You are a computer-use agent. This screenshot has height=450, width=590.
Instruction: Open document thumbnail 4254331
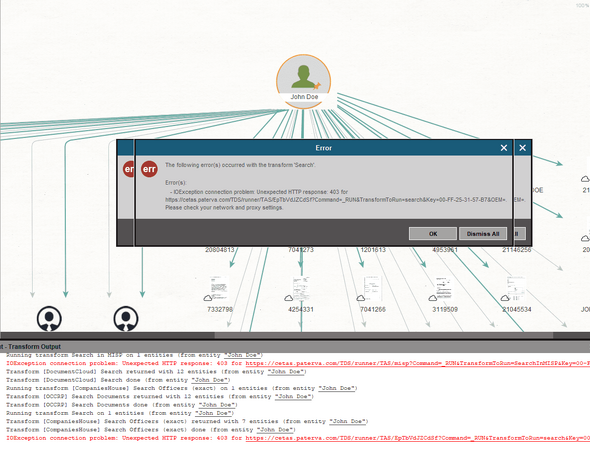click(x=301, y=288)
